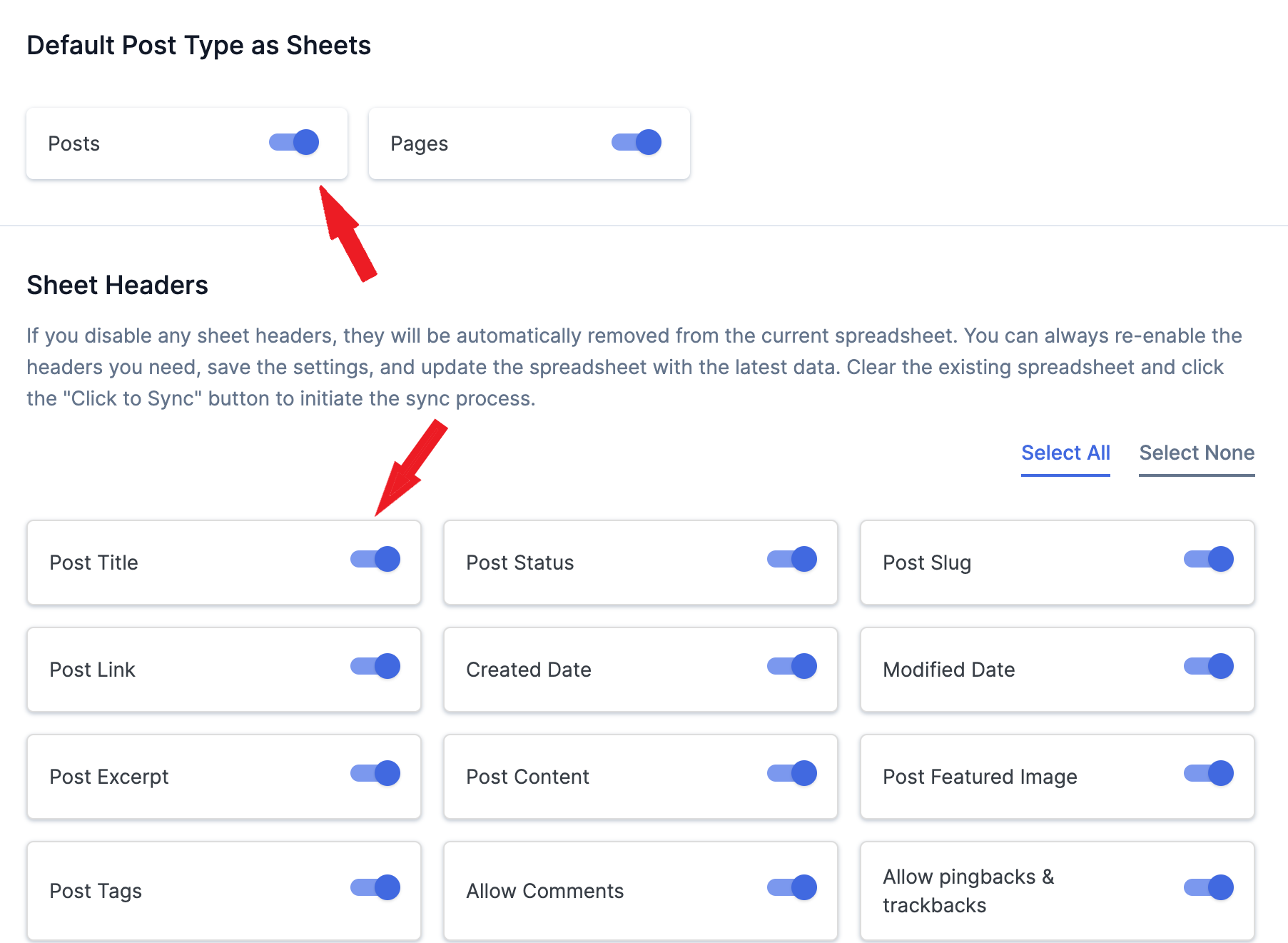
Task: Click the Posts card label
Action: [x=74, y=143]
